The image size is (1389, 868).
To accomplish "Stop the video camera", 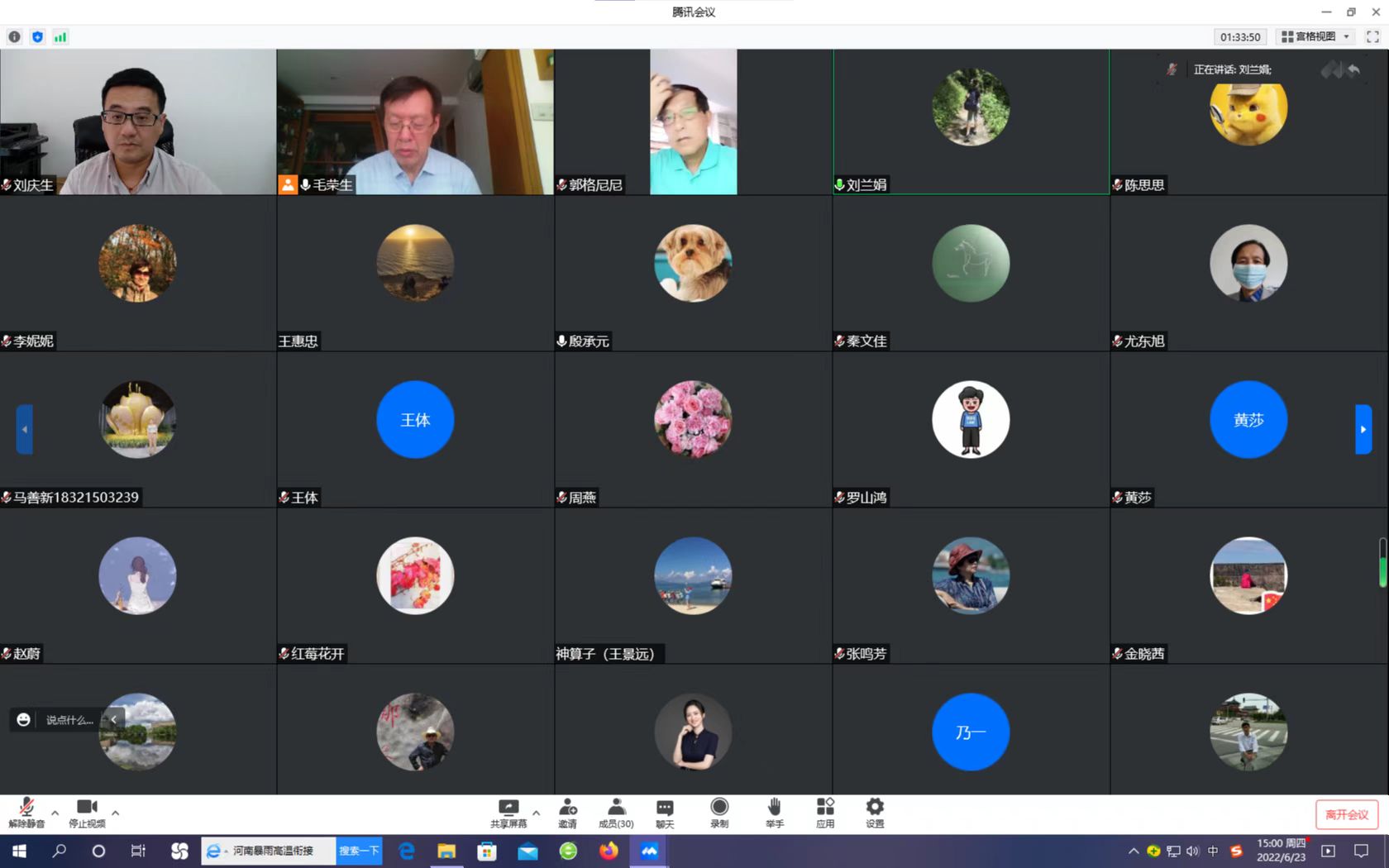I will point(87,813).
